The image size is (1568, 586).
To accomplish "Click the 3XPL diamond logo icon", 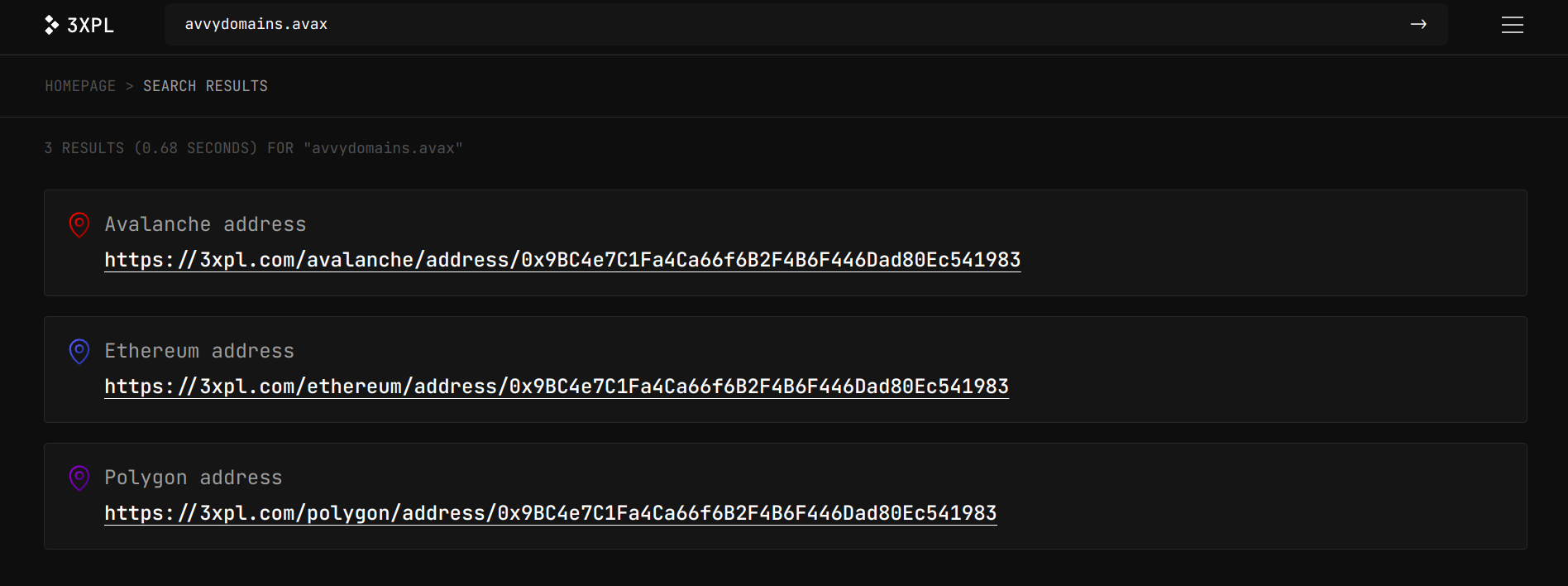I will coord(51,25).
